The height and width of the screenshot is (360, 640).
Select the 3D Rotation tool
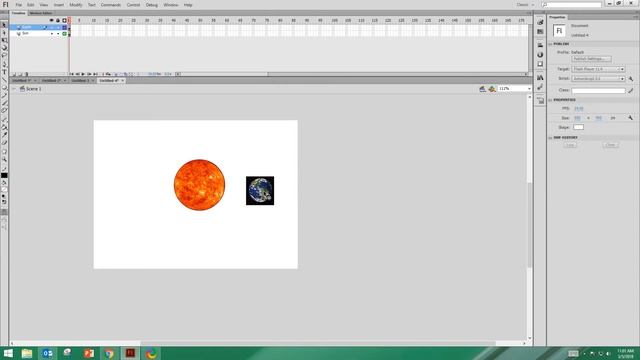(x=4, y=47)
